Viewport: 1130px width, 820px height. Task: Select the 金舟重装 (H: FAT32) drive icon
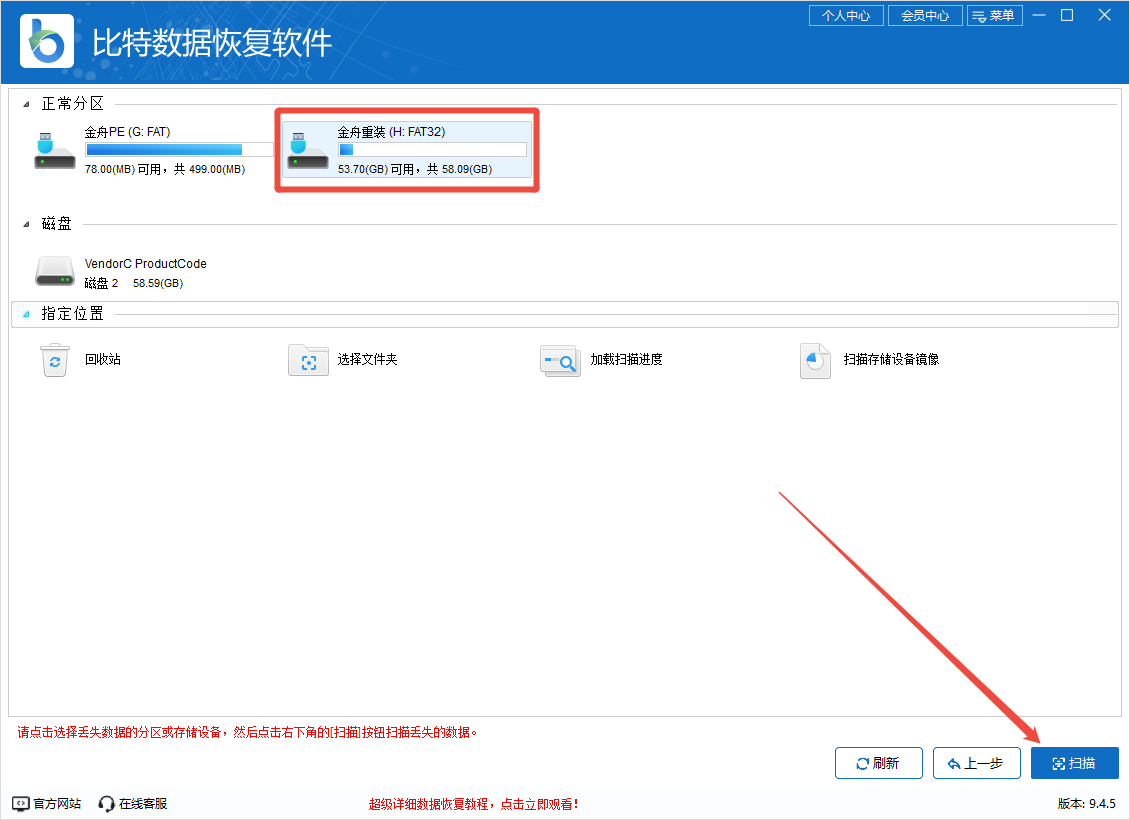pos(308,150)
